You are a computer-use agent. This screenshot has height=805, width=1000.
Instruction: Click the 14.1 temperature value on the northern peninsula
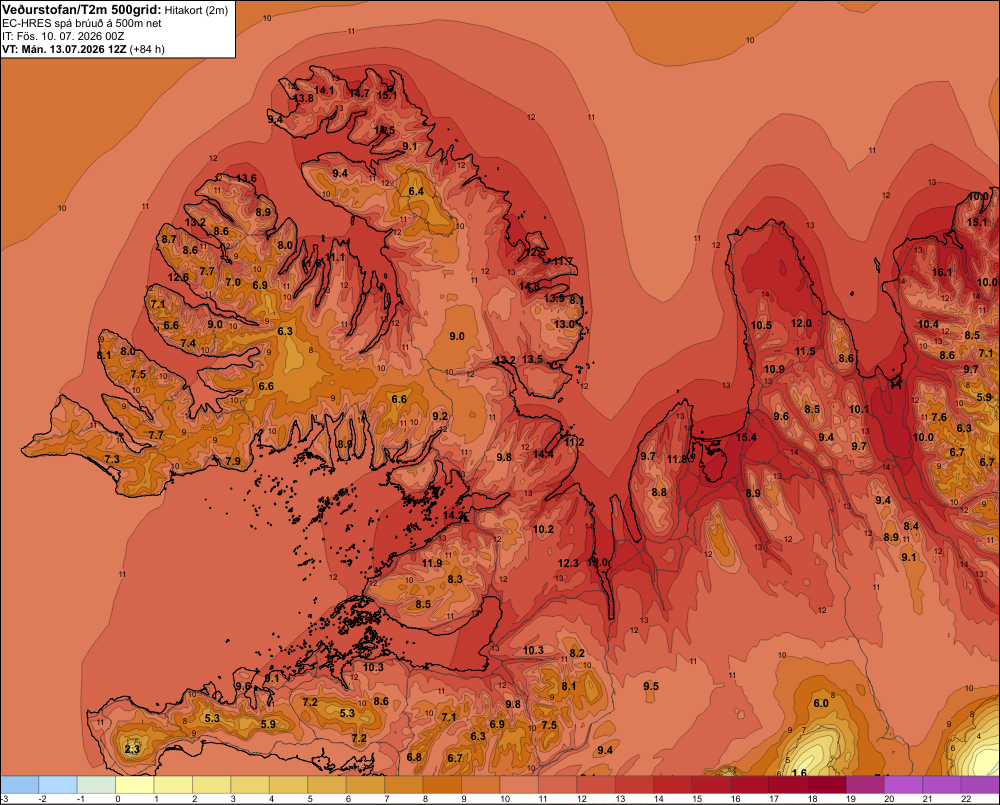(324, 91)
